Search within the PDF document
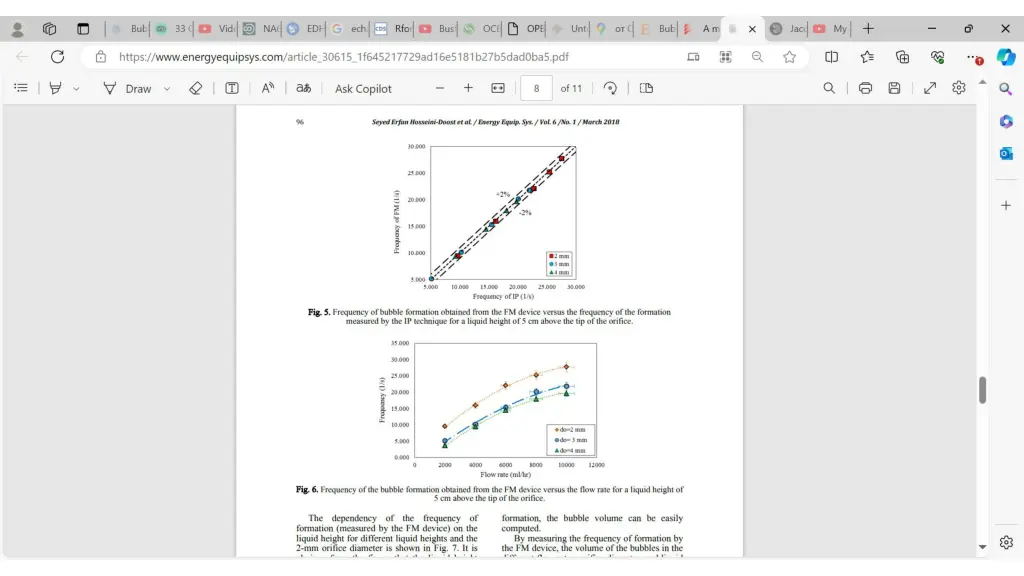 tap(829, 88)
